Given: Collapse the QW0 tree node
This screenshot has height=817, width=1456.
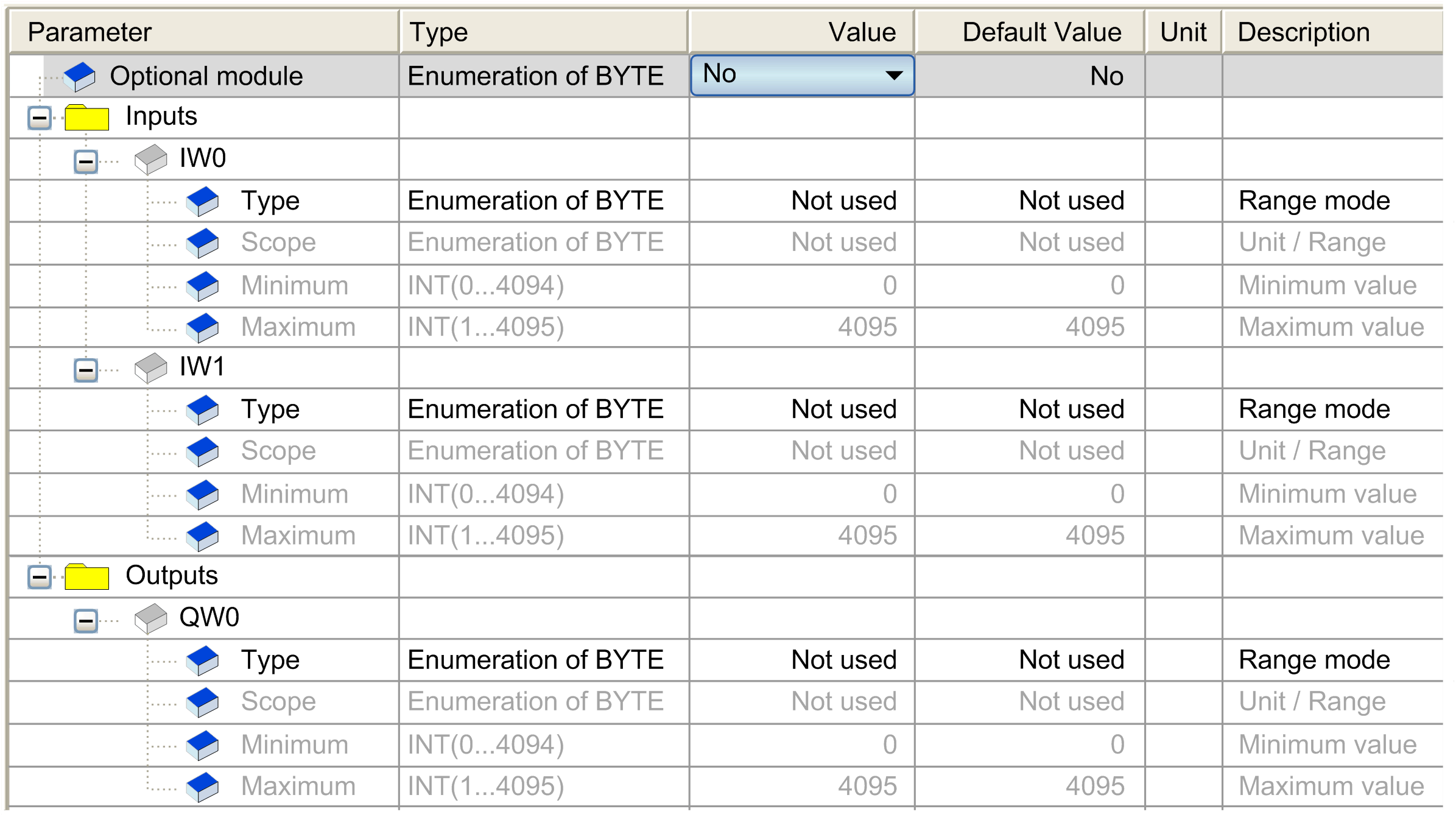Looking at the screenshot, I should pyautogui.click(x=86, y=621).
